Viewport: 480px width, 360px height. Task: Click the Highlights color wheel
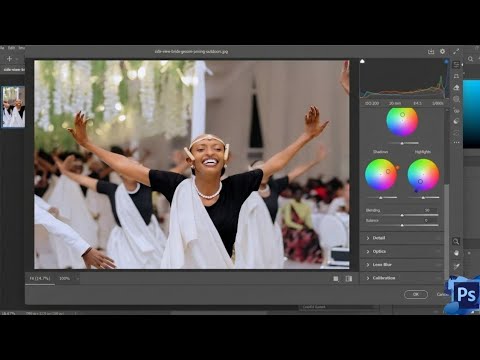point(423,175)
